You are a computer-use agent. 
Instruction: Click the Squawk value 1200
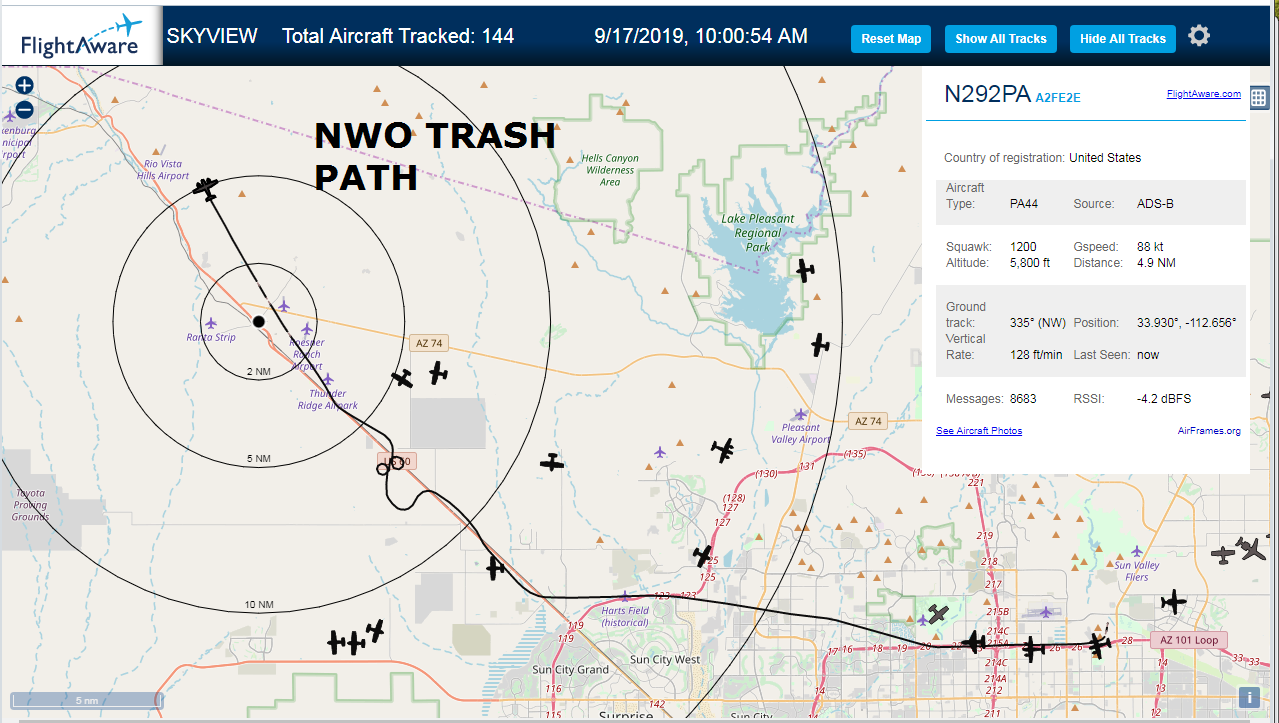coord(1023,247)
